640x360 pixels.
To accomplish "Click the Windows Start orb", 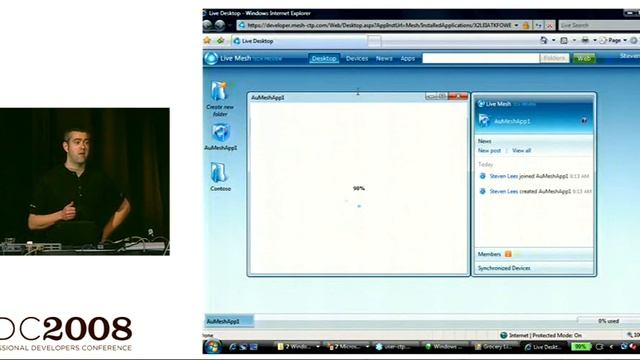I will [212, 347].
